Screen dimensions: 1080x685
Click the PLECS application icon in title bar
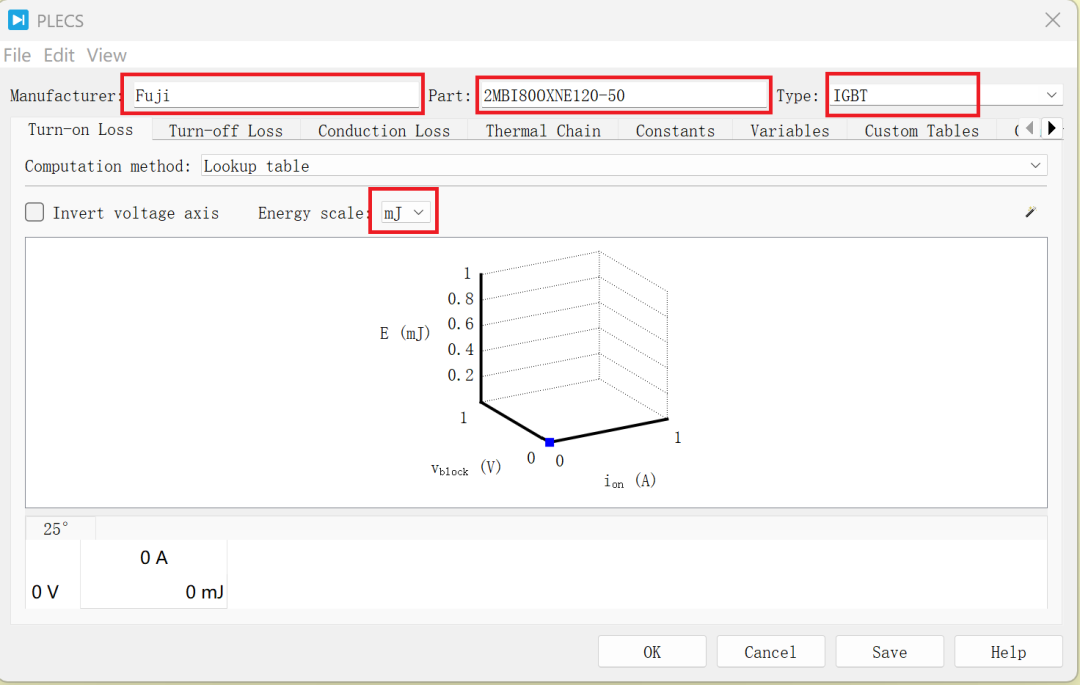tap(18, 20)
